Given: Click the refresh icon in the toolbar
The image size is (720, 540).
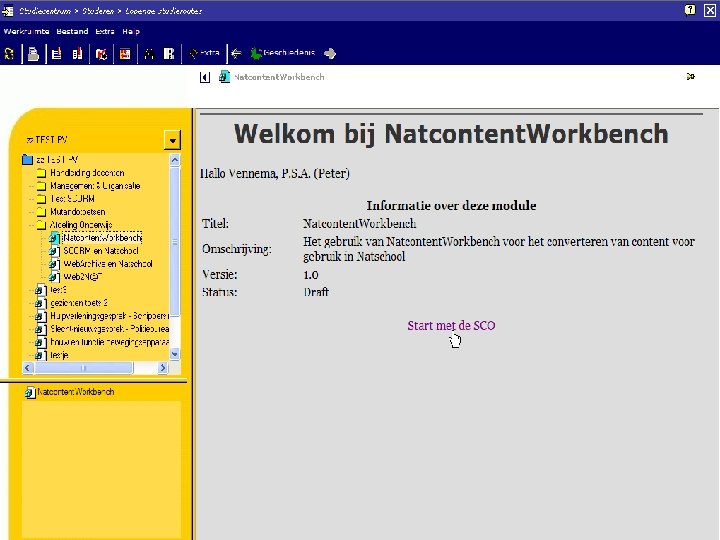Looking at the screenshot, I should [9, 54].
